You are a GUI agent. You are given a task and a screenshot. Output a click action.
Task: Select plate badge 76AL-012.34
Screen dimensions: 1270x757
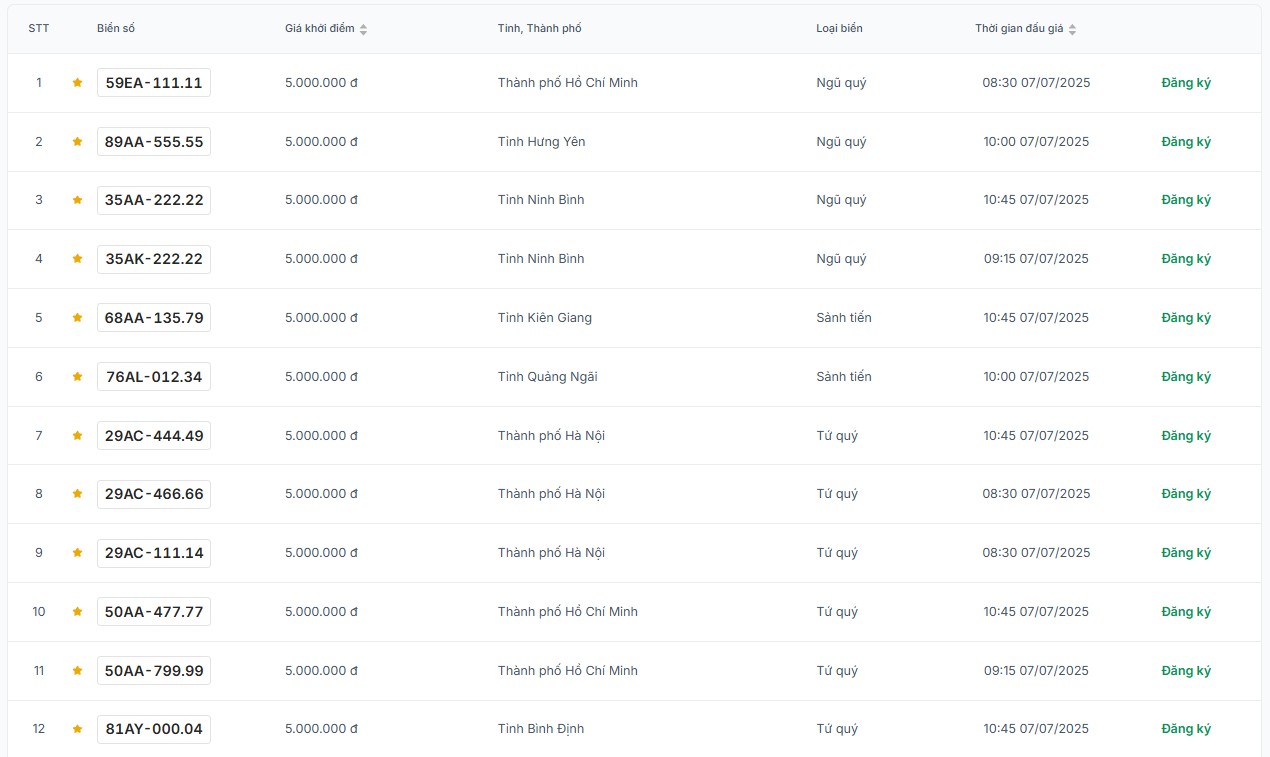tap(154, 377)
